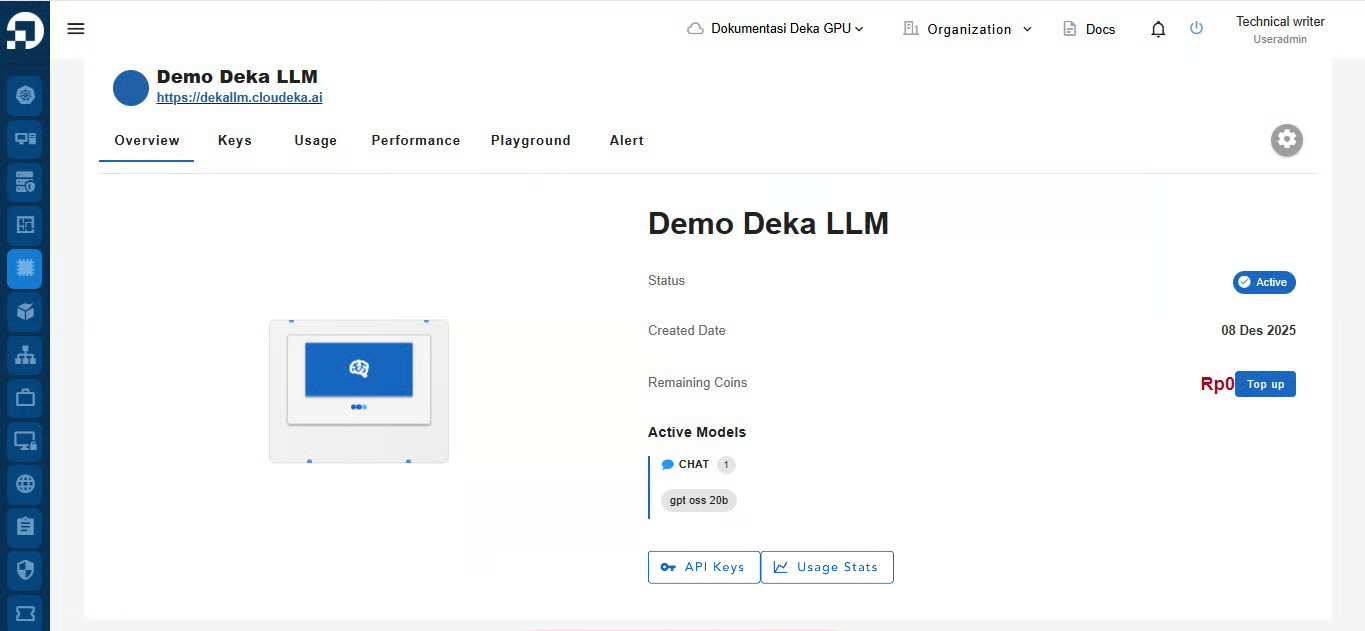Open the settings gear icon

(1287, 139)
